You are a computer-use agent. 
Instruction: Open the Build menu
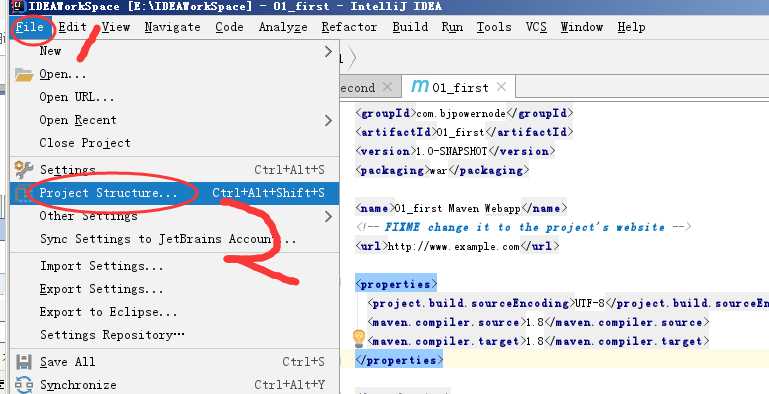coord(410,27)
